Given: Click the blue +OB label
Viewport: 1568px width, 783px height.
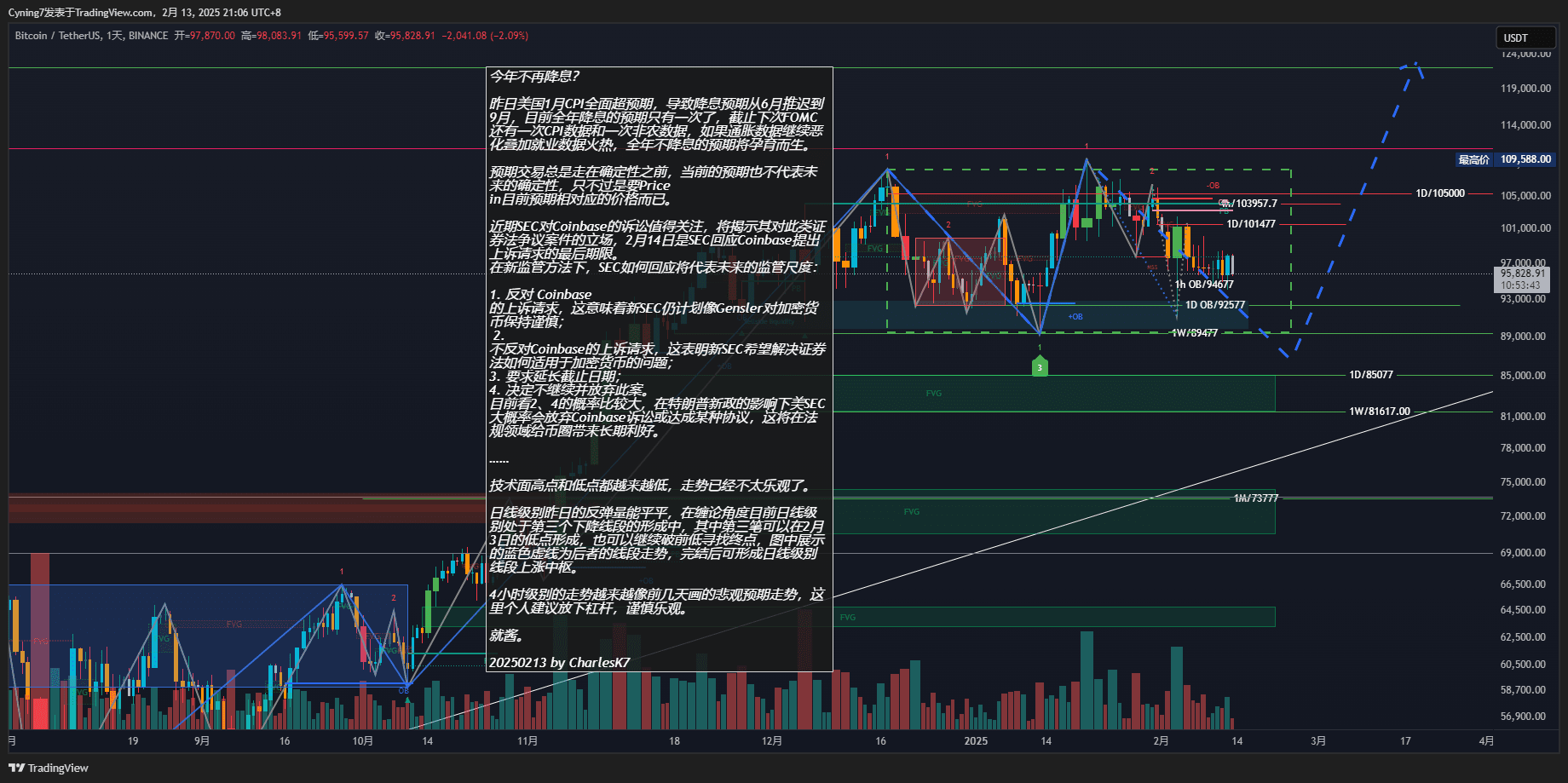Looking at the screenshot, I should tap(1075, 317).
